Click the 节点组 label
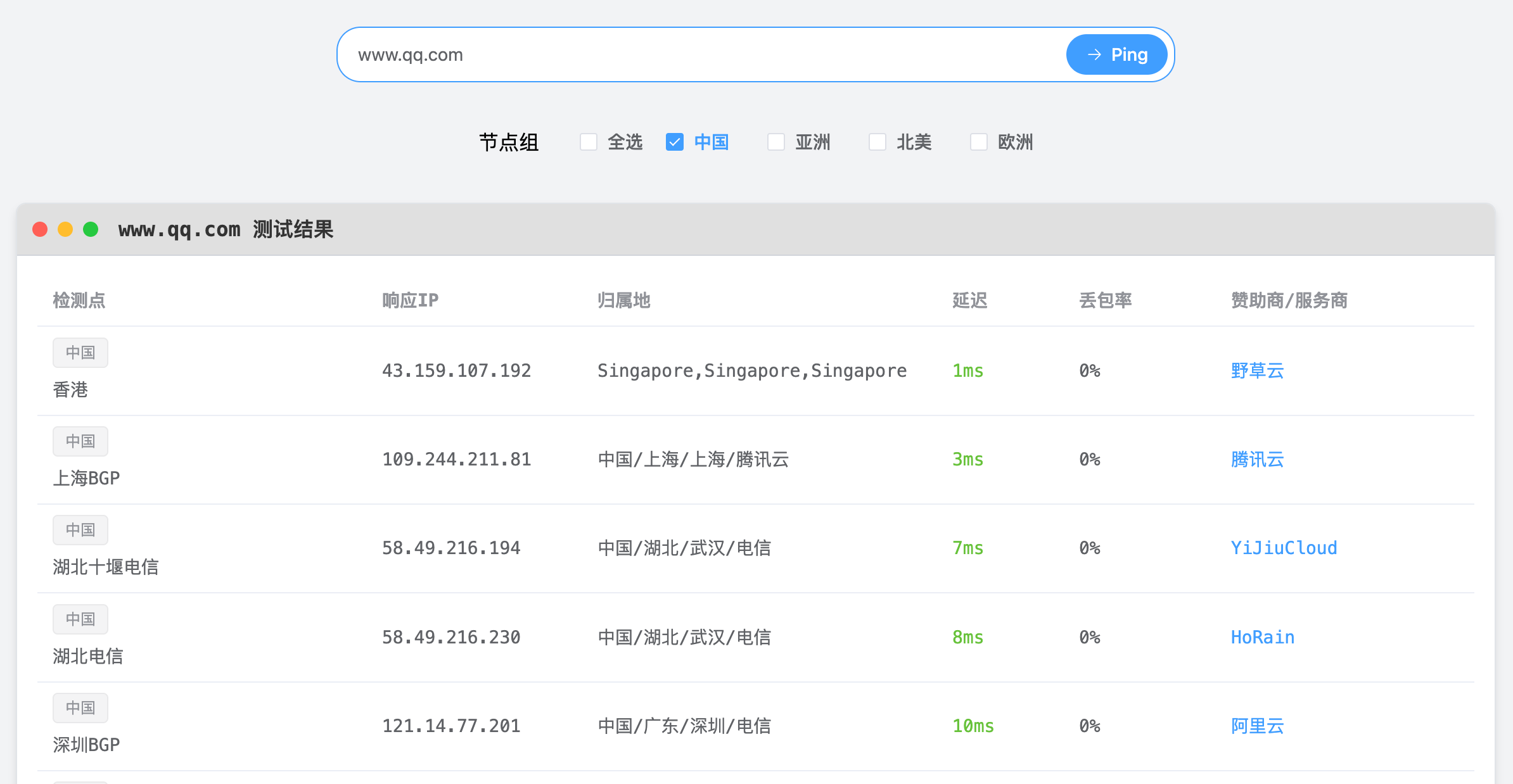The height and width of the screenshot is (784, 1513). [x=509, y=142]
